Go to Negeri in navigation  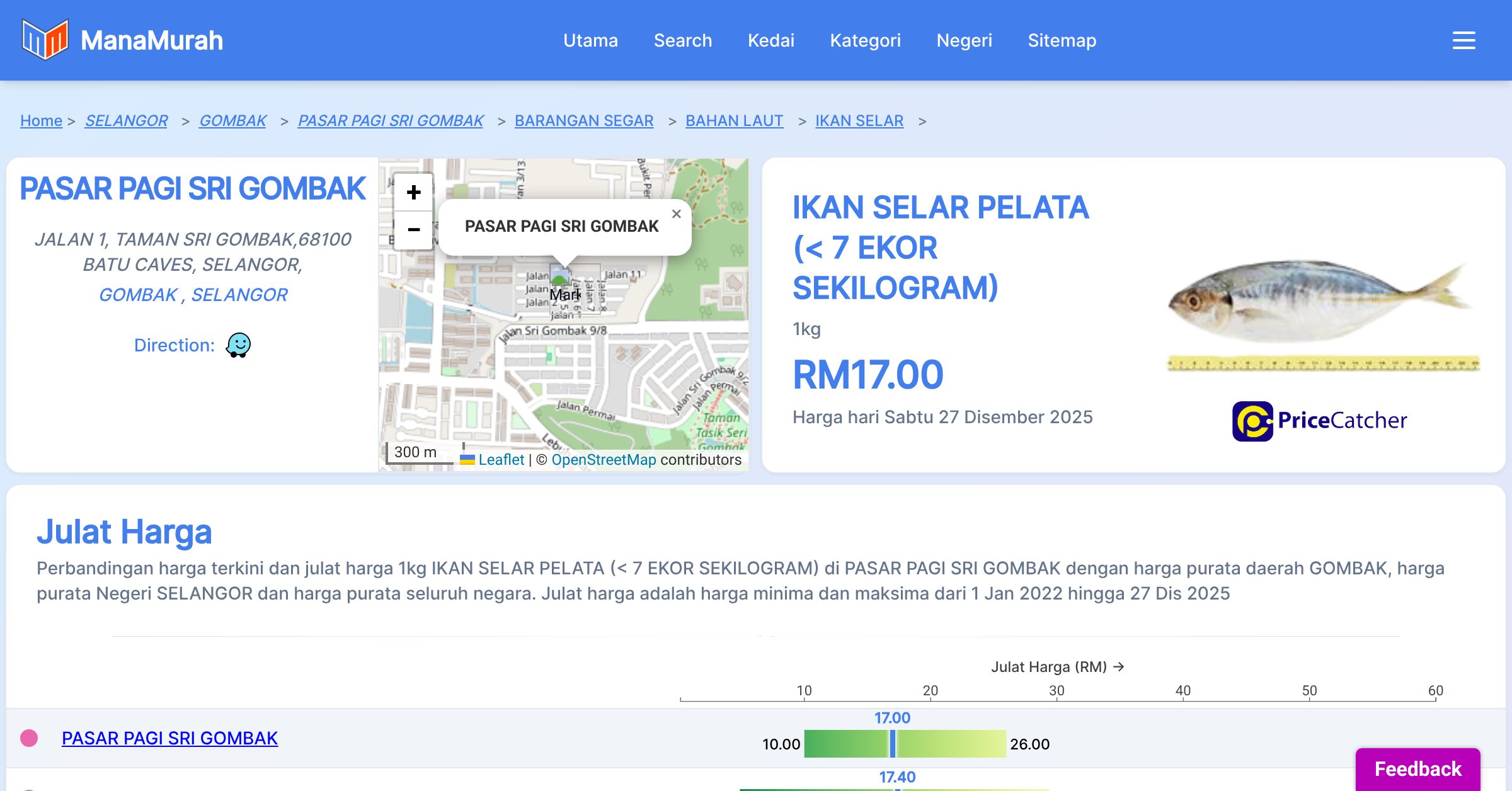[x=964, y=40]
